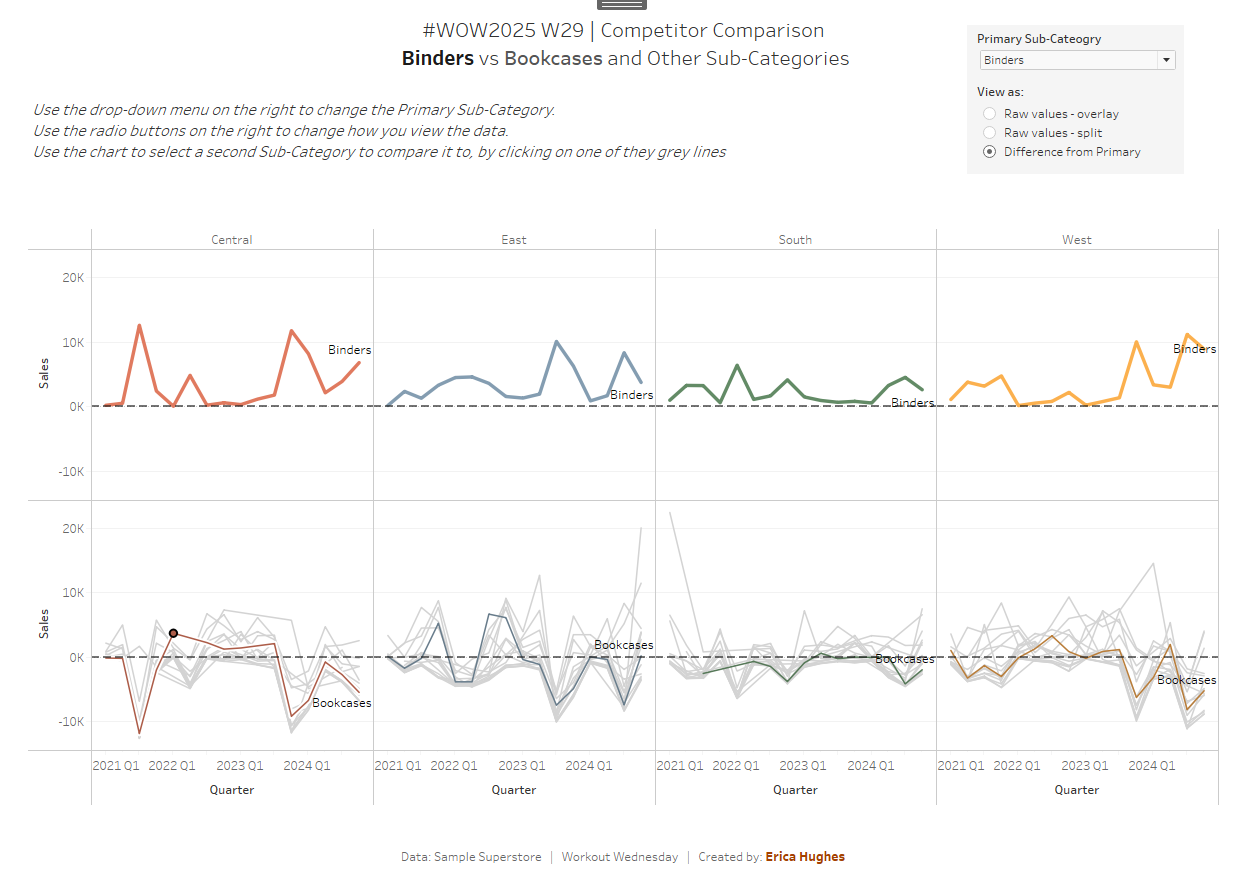Select the "Raw values - overlay" radio button

pyautogui.click(x=990, y=114)
